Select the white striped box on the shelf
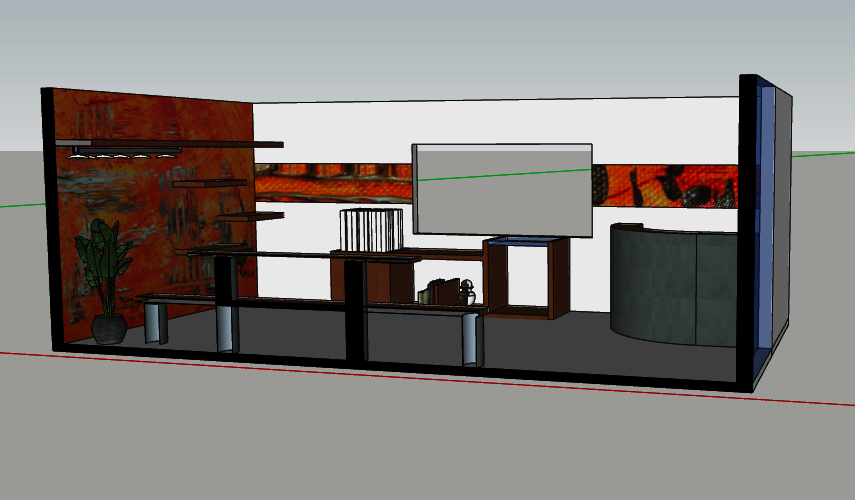Viewport: 855px width, 500px height. click(370, 230)
